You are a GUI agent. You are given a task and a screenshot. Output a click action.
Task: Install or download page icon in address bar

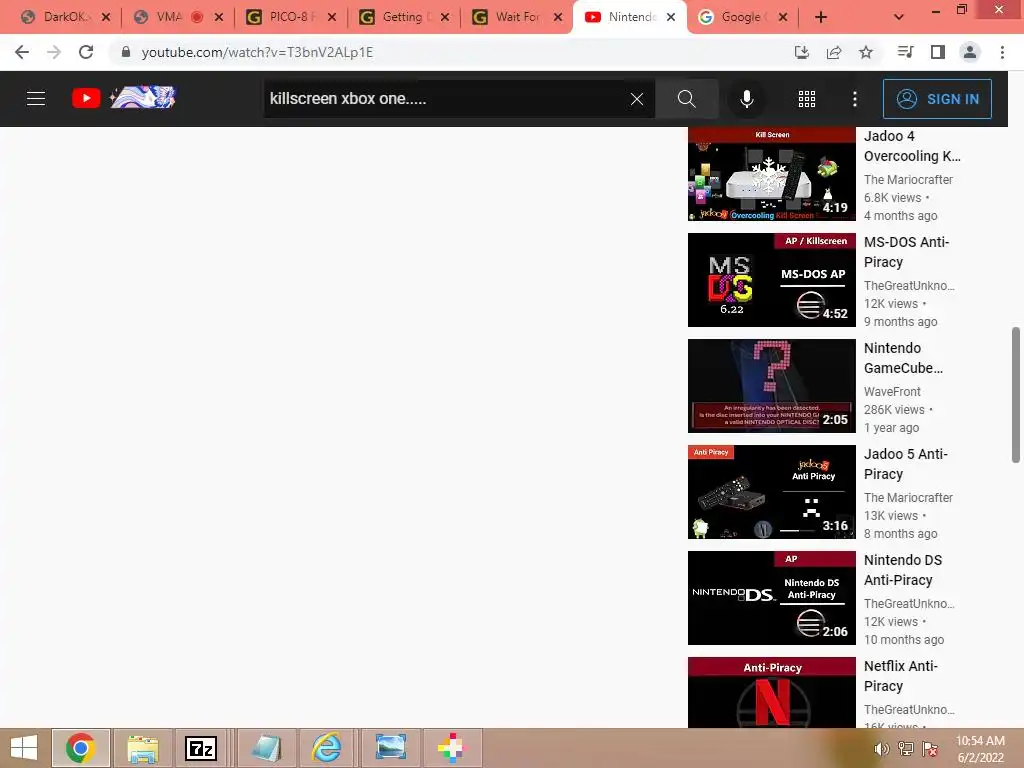pos(802,52)
